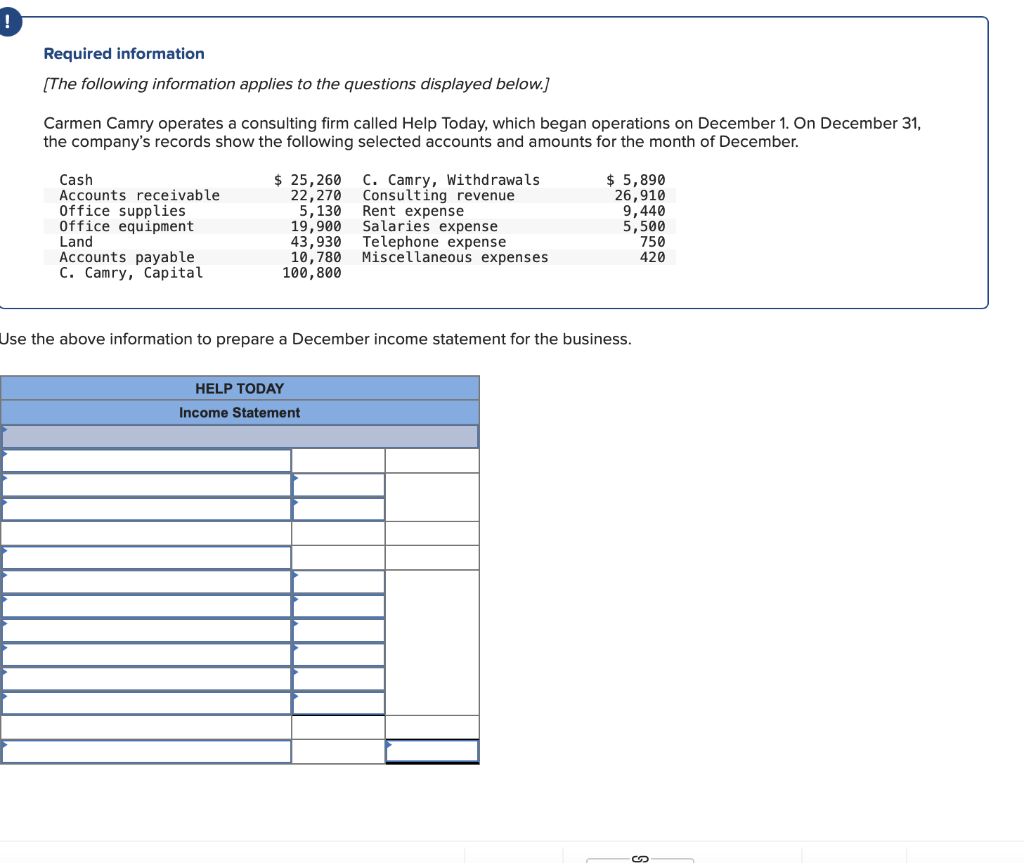Click the 'Accounts receivable' label
1024x863 pixels.
(139, 195)
